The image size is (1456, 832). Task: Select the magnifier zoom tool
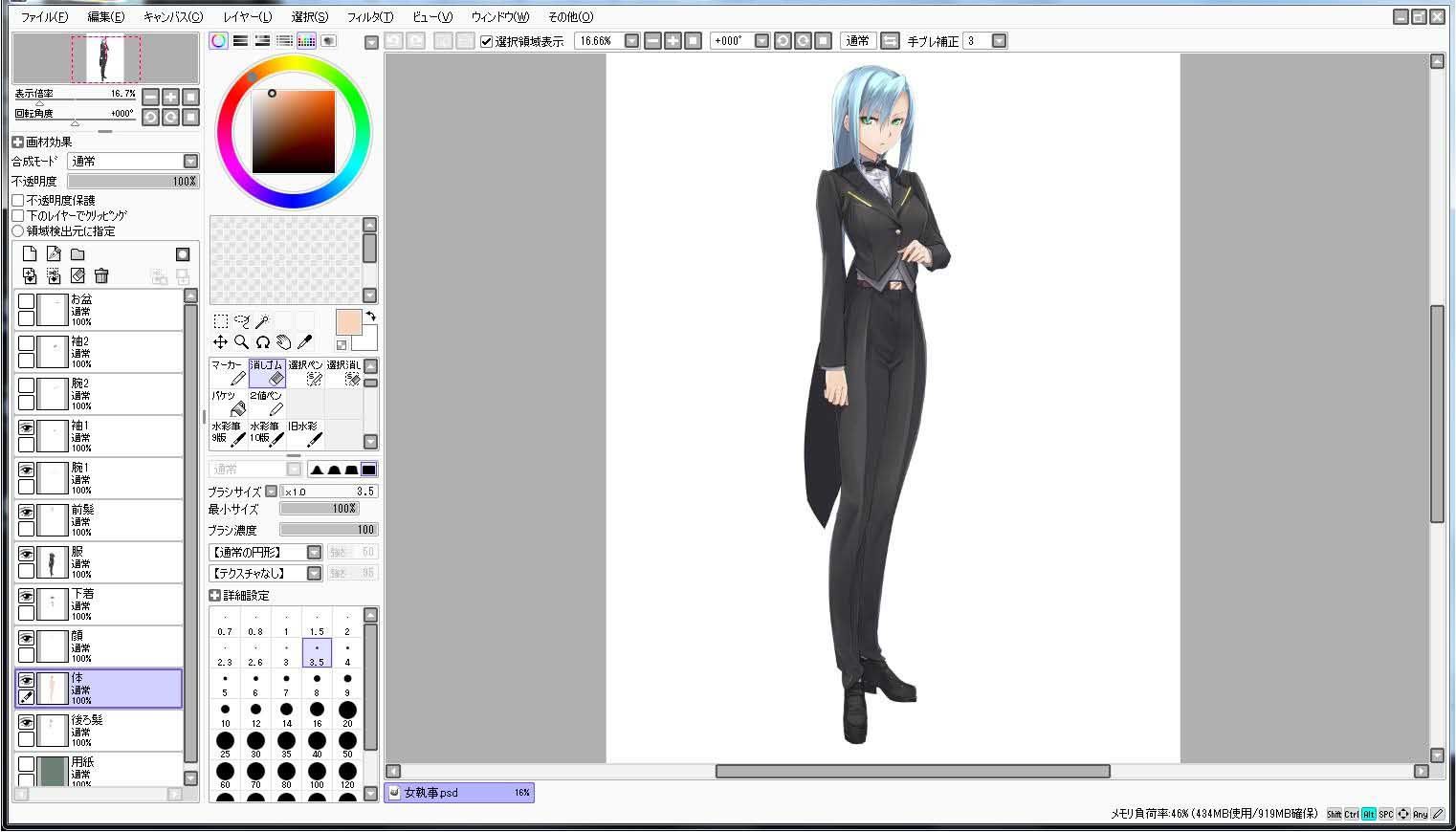tap(241, 342)
